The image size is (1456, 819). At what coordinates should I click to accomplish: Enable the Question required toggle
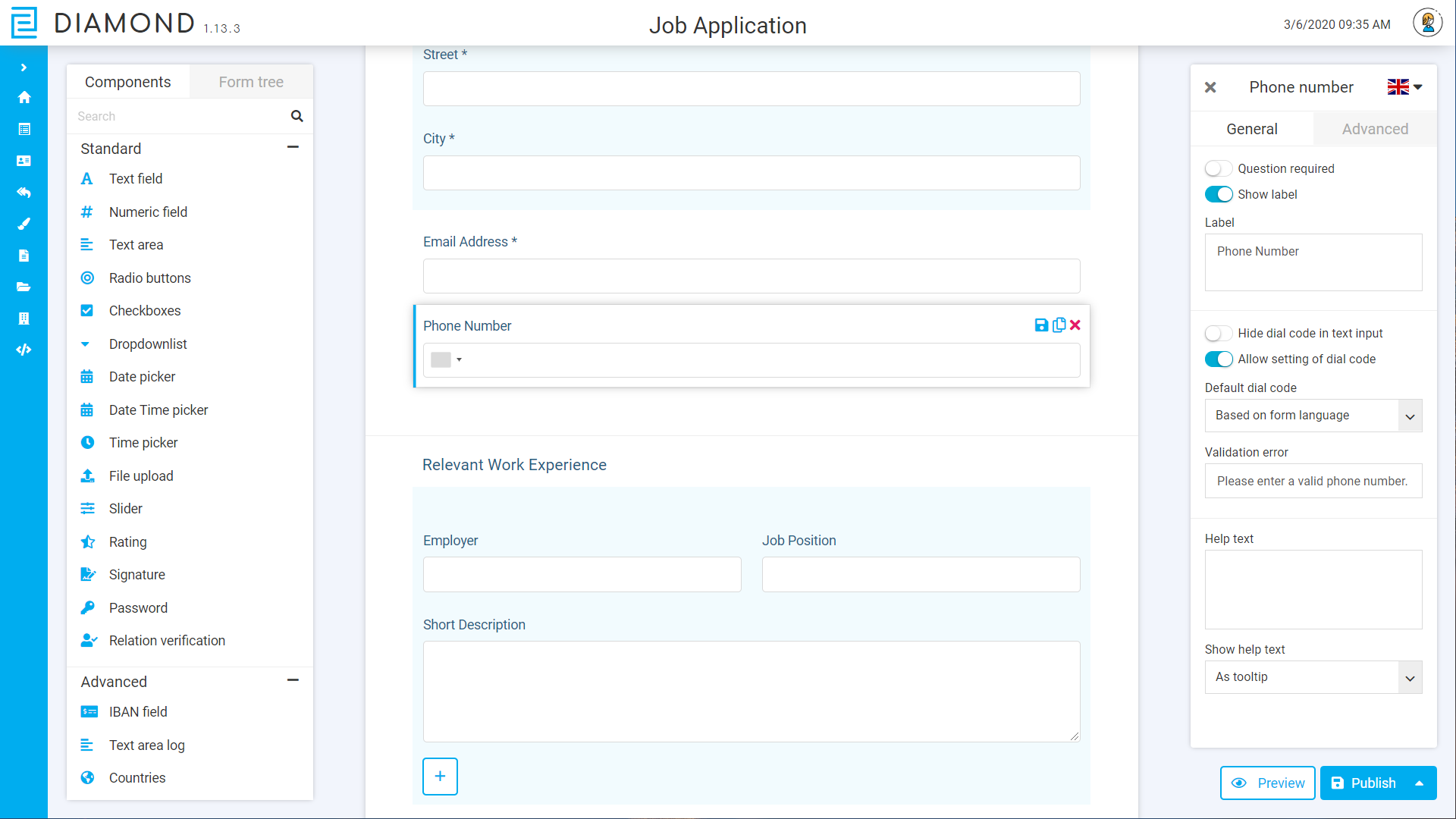click(x=1218, y=168)
